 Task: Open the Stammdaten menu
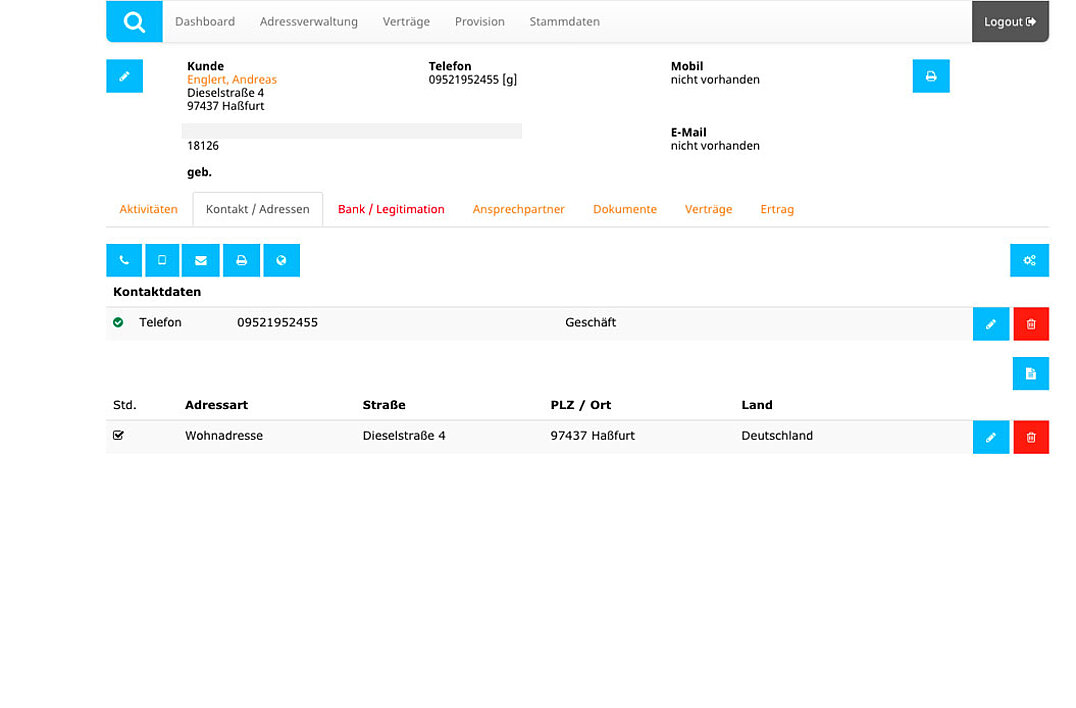pos(565,21)
